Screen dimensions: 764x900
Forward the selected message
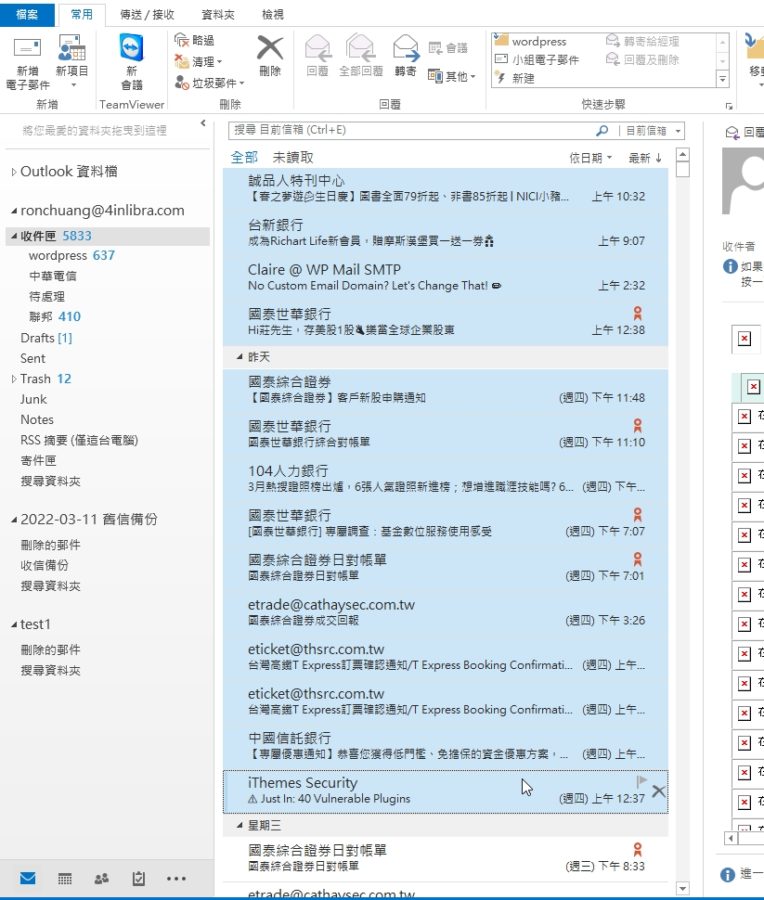click(x=405, y=56)
